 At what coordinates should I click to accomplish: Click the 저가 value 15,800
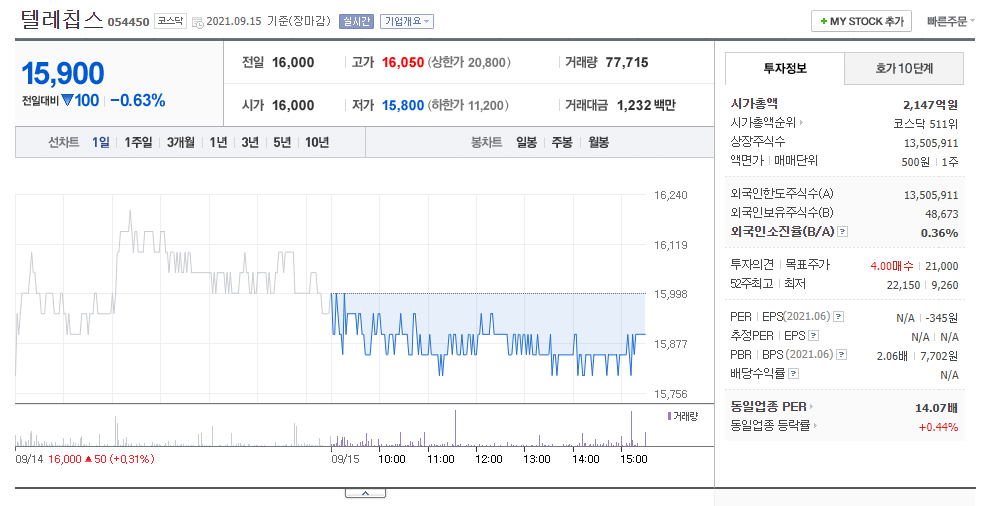click(x=403, y=106)
